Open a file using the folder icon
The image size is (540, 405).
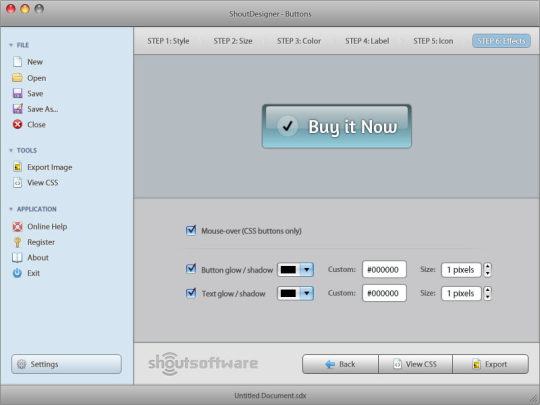coord(17,78)
